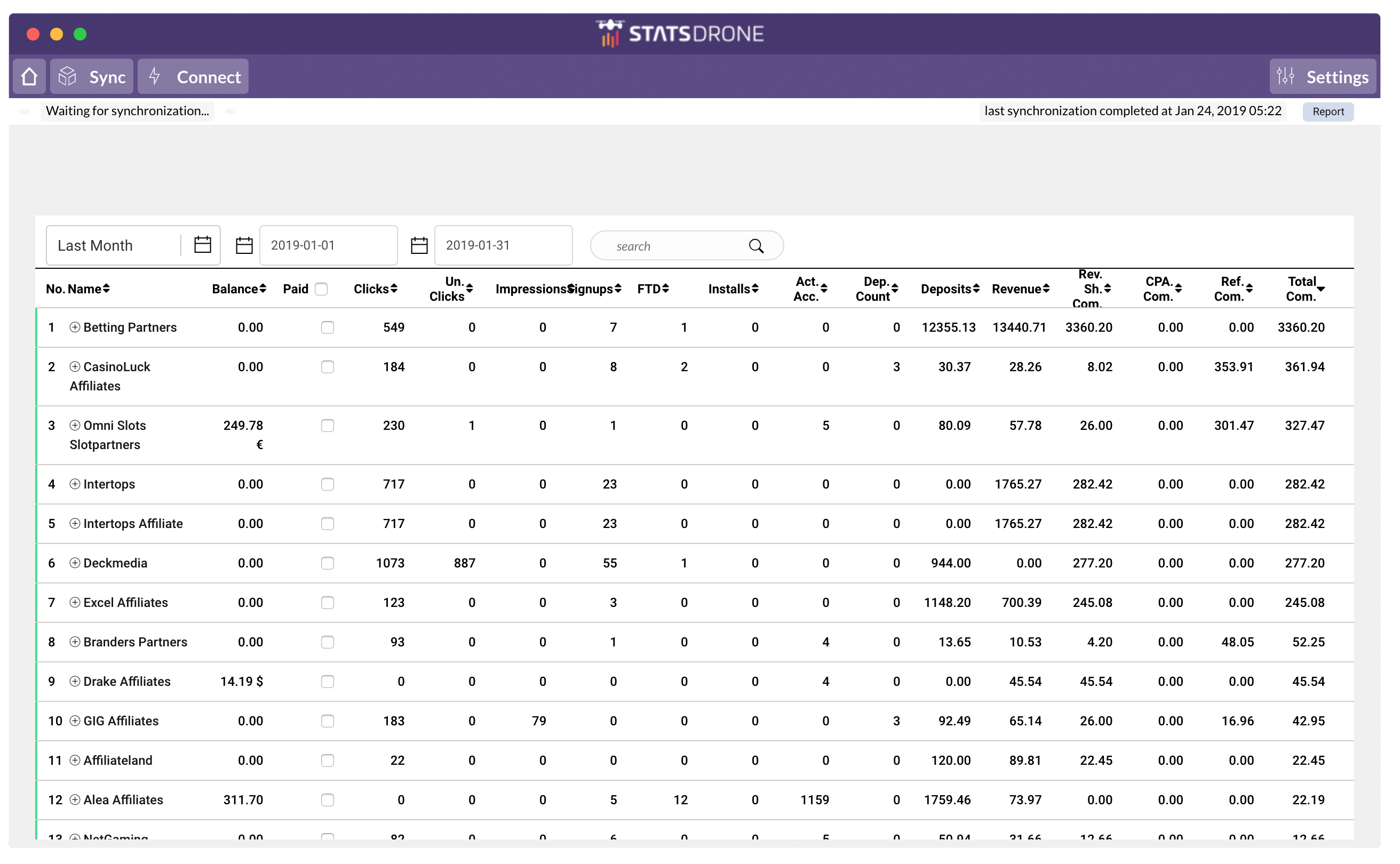Click the Sync cube icon
This screenshot has width=1400, height=864.
point(67,77)
